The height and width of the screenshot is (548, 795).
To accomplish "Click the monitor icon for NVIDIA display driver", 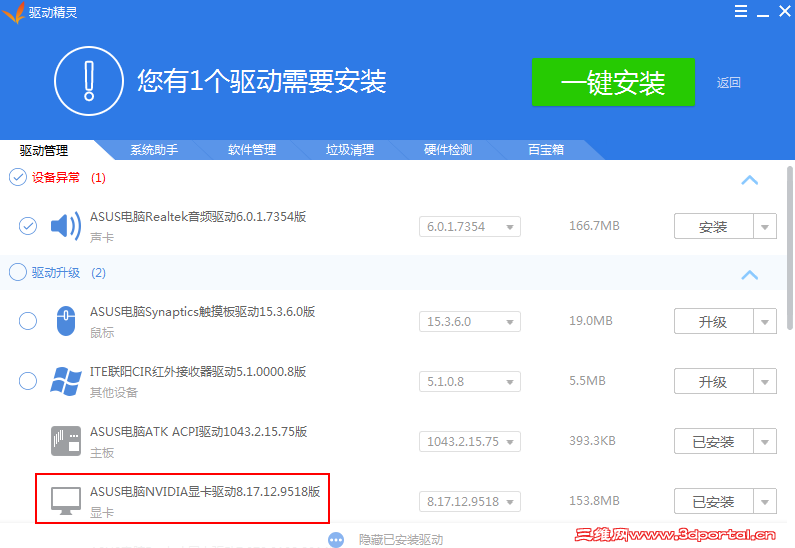I will point(66,501).
